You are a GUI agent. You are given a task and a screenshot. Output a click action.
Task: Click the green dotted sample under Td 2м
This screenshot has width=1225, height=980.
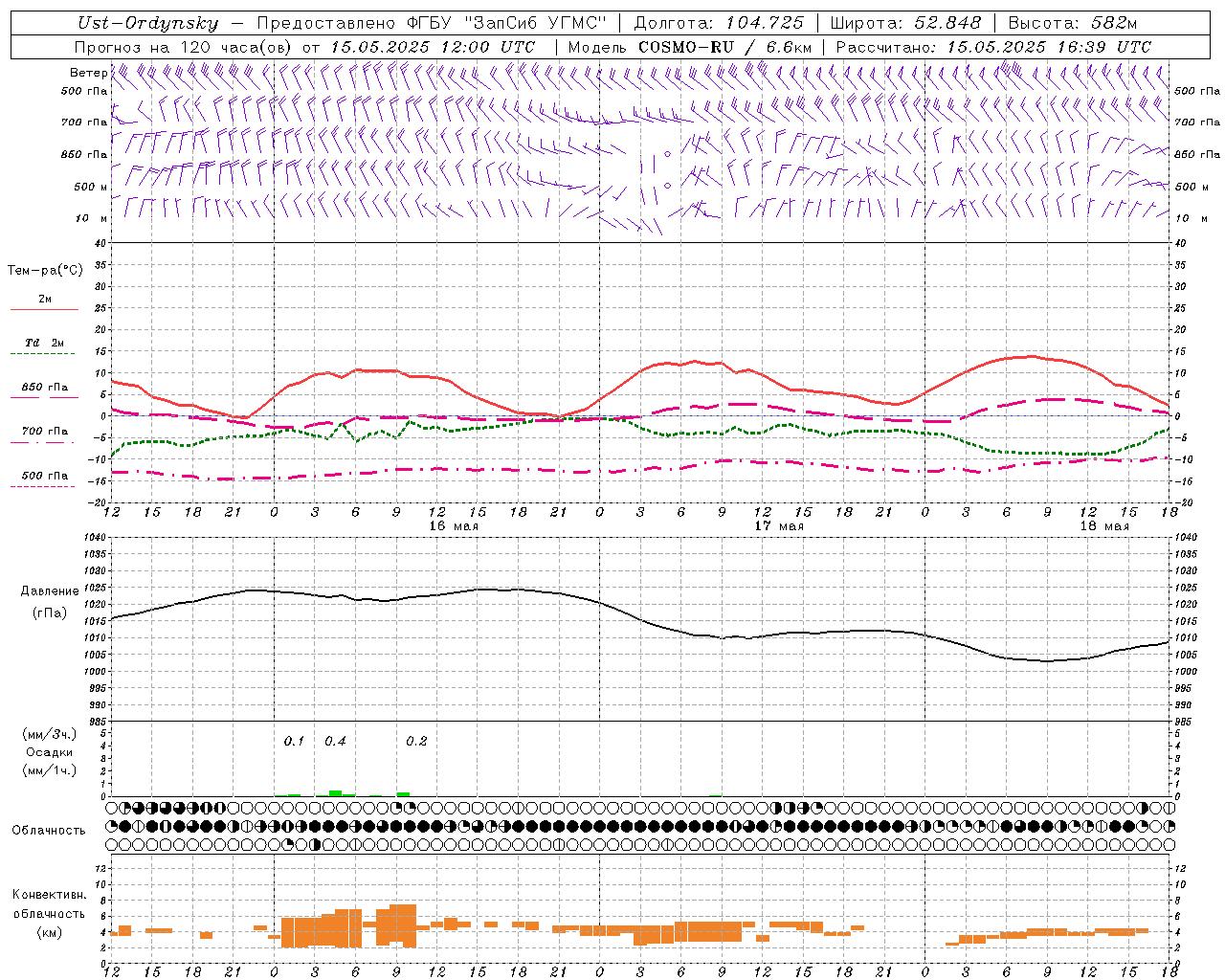click(x=45, y=354)
